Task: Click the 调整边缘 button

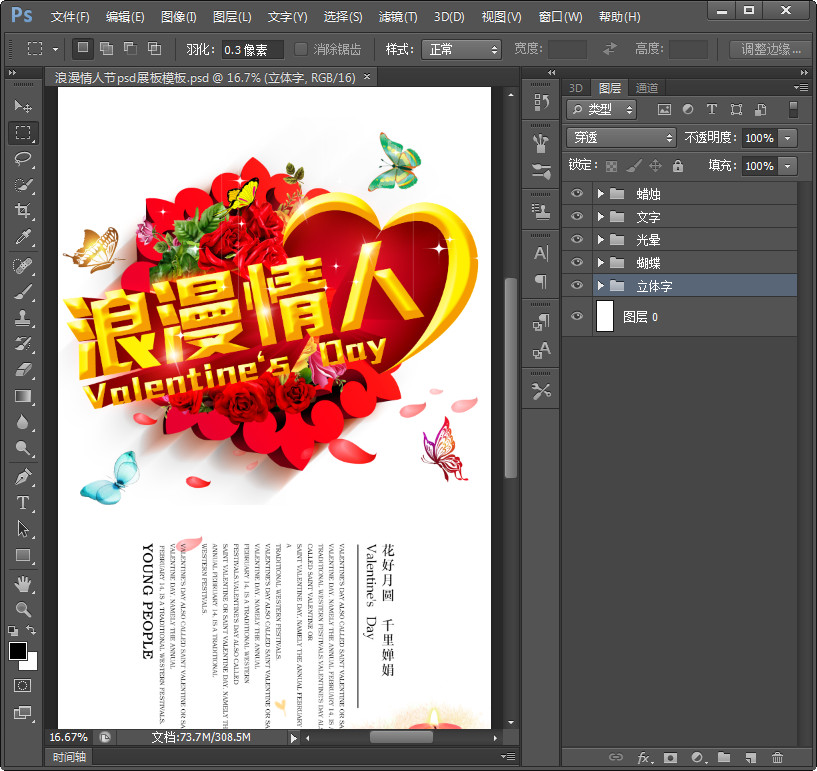Action: click(x=770, y=49)
